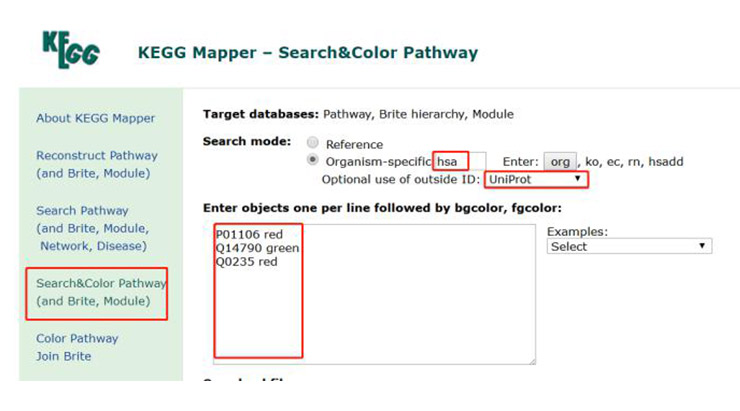Expand the Examples Select dropdown

pyautogui.click(x=629, y=246)
